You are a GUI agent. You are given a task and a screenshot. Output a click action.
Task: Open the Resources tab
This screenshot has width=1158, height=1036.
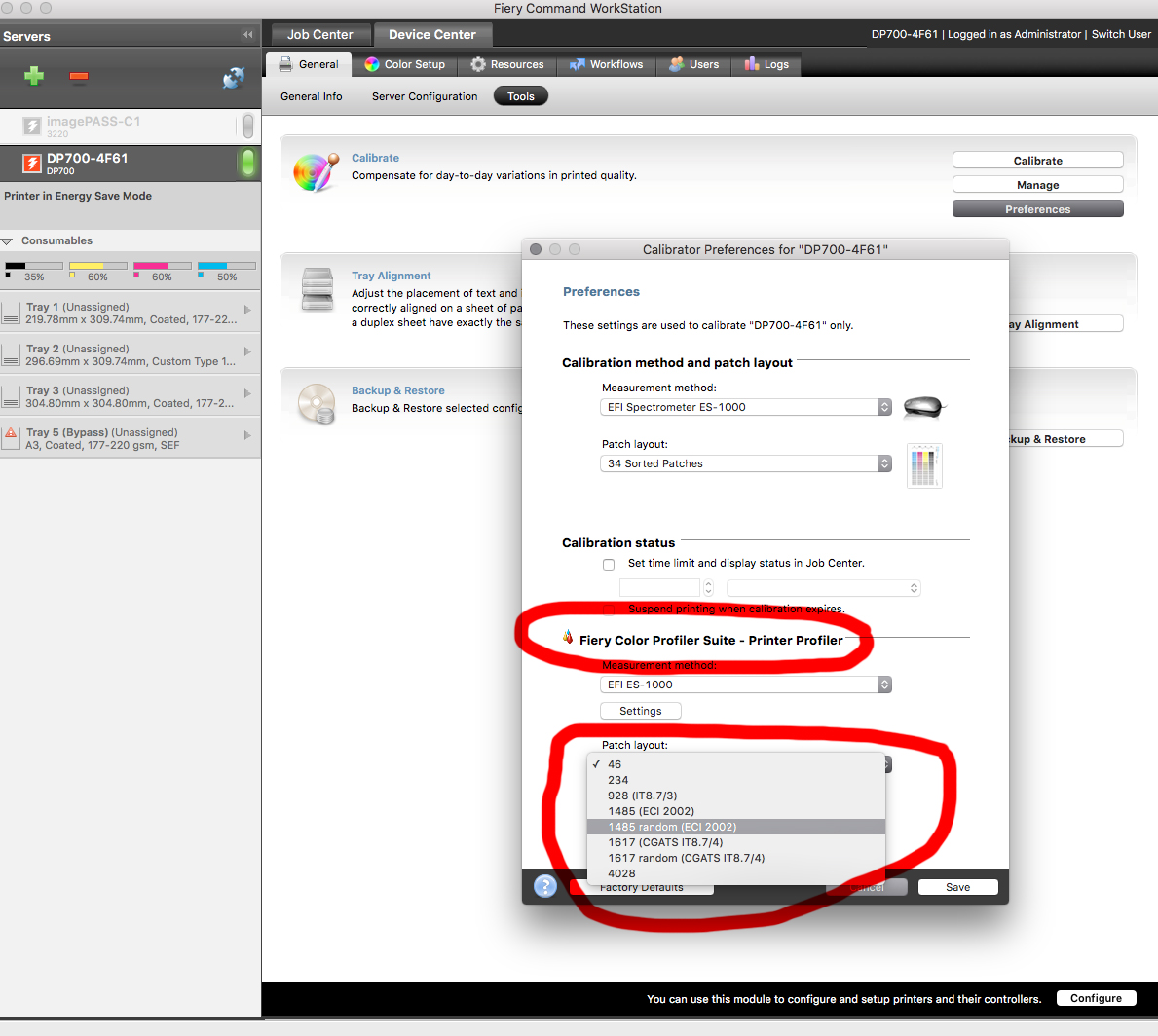pos(507,64)
